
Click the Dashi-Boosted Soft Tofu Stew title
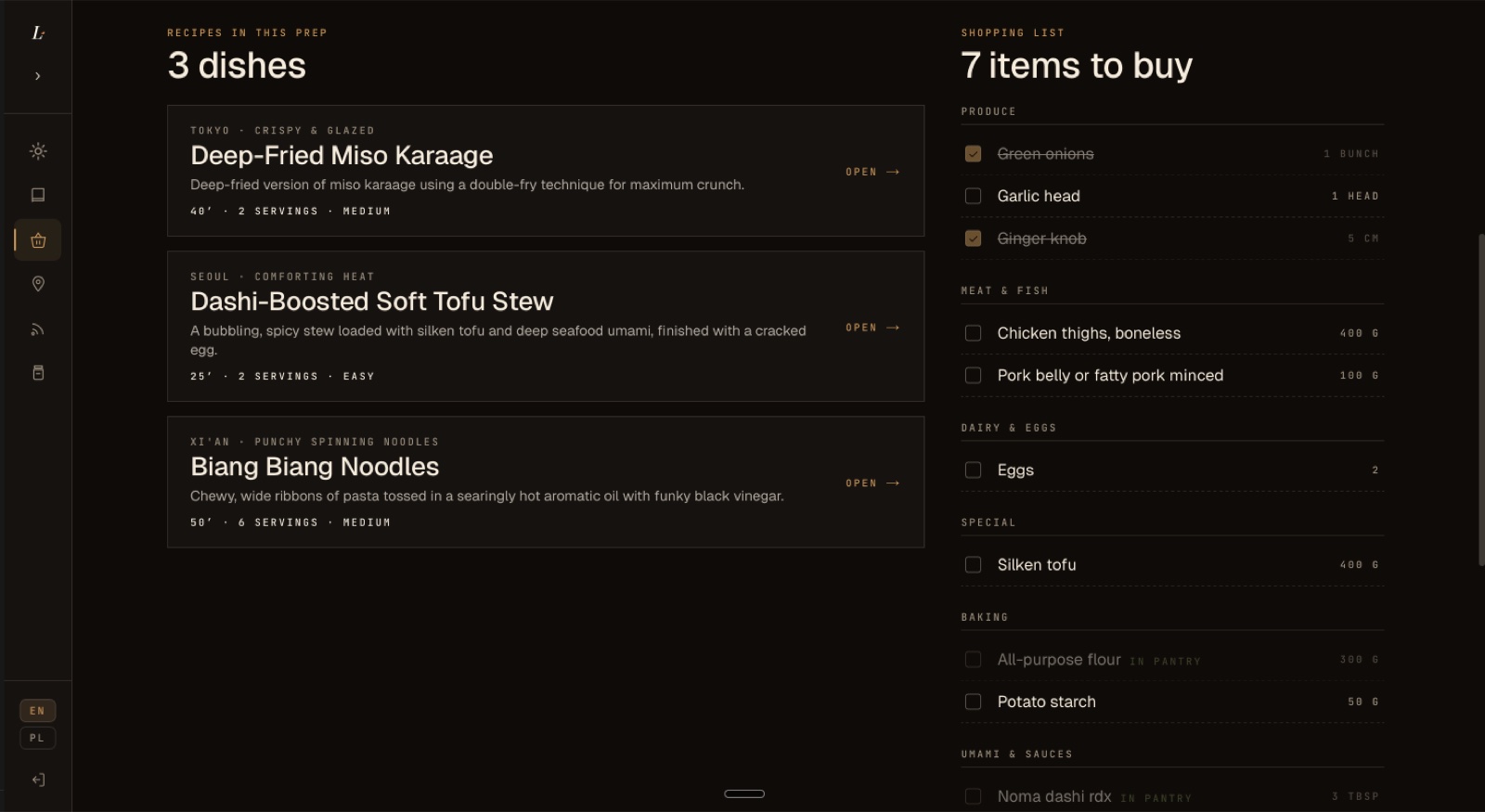[x=371, y=302]
